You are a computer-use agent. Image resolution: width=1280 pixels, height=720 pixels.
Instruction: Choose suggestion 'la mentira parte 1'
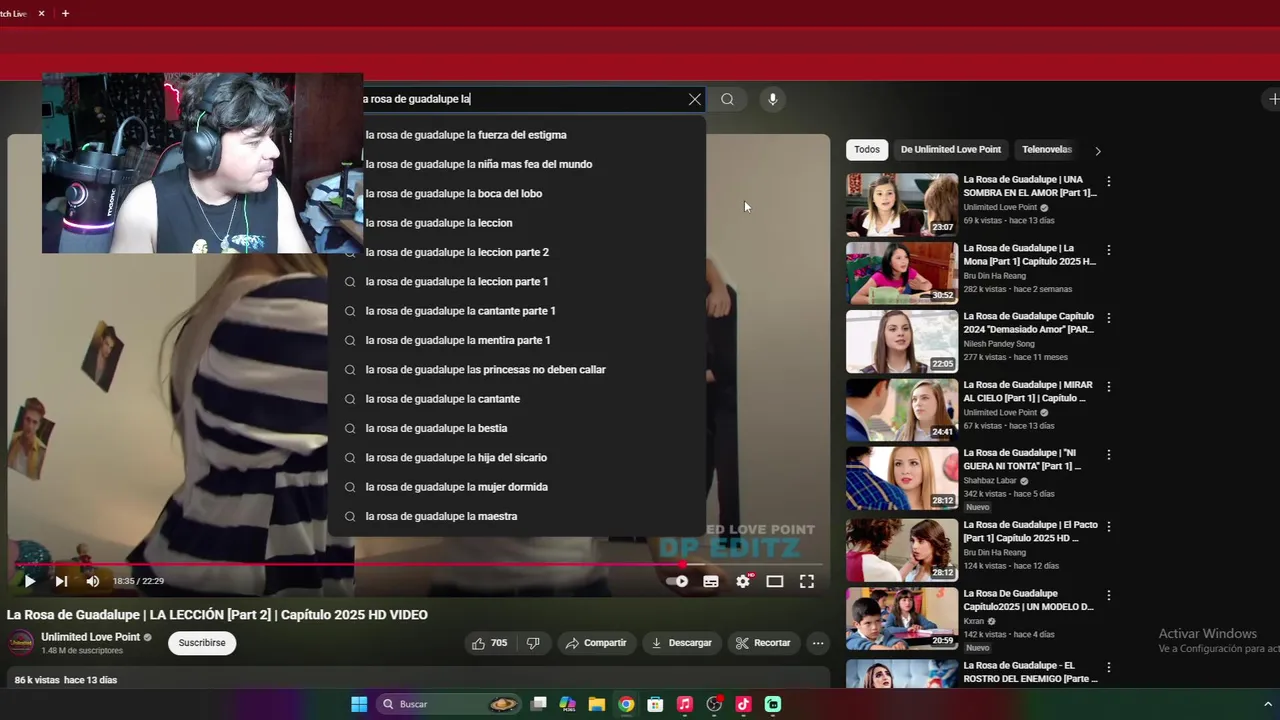[x=517, y=340]
